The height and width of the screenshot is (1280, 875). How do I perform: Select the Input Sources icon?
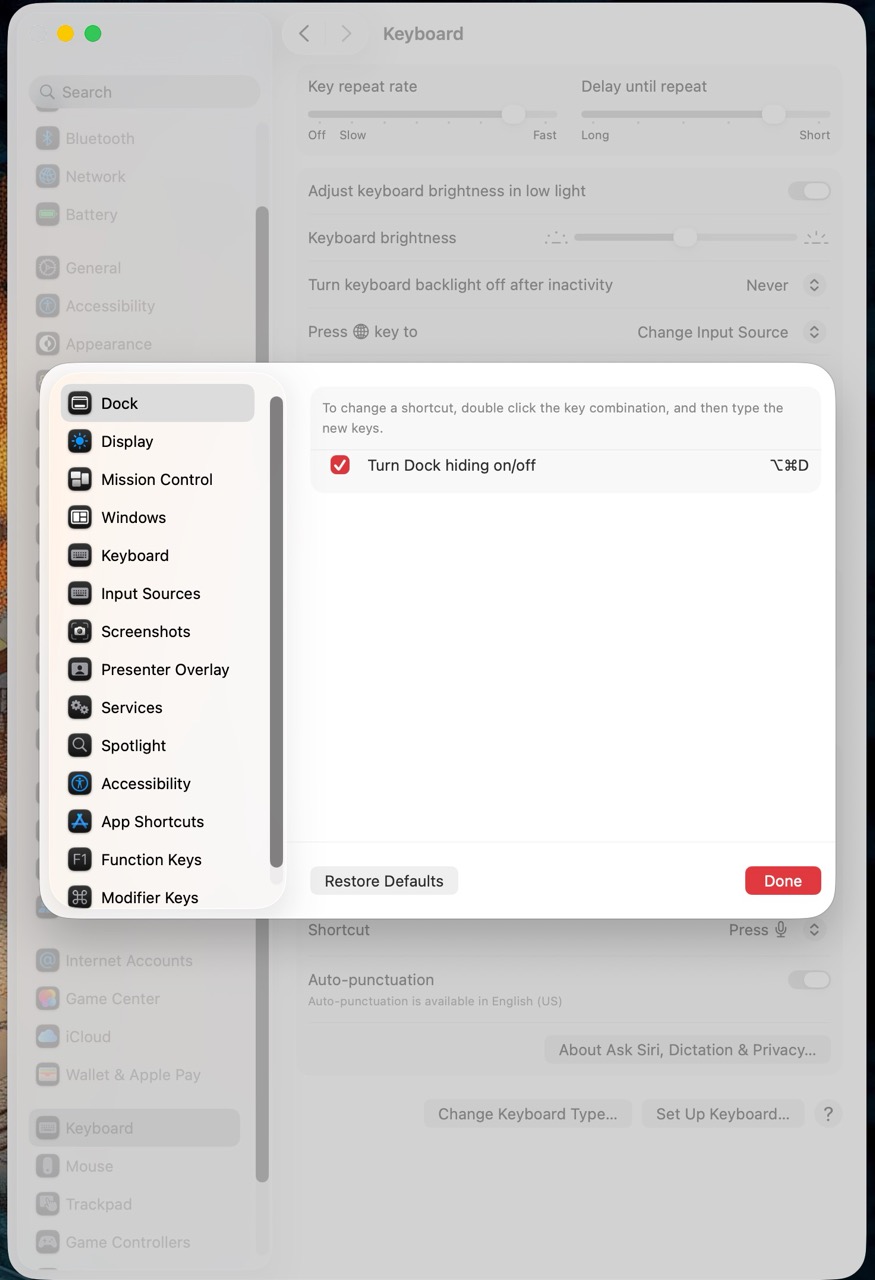[80, 593]
